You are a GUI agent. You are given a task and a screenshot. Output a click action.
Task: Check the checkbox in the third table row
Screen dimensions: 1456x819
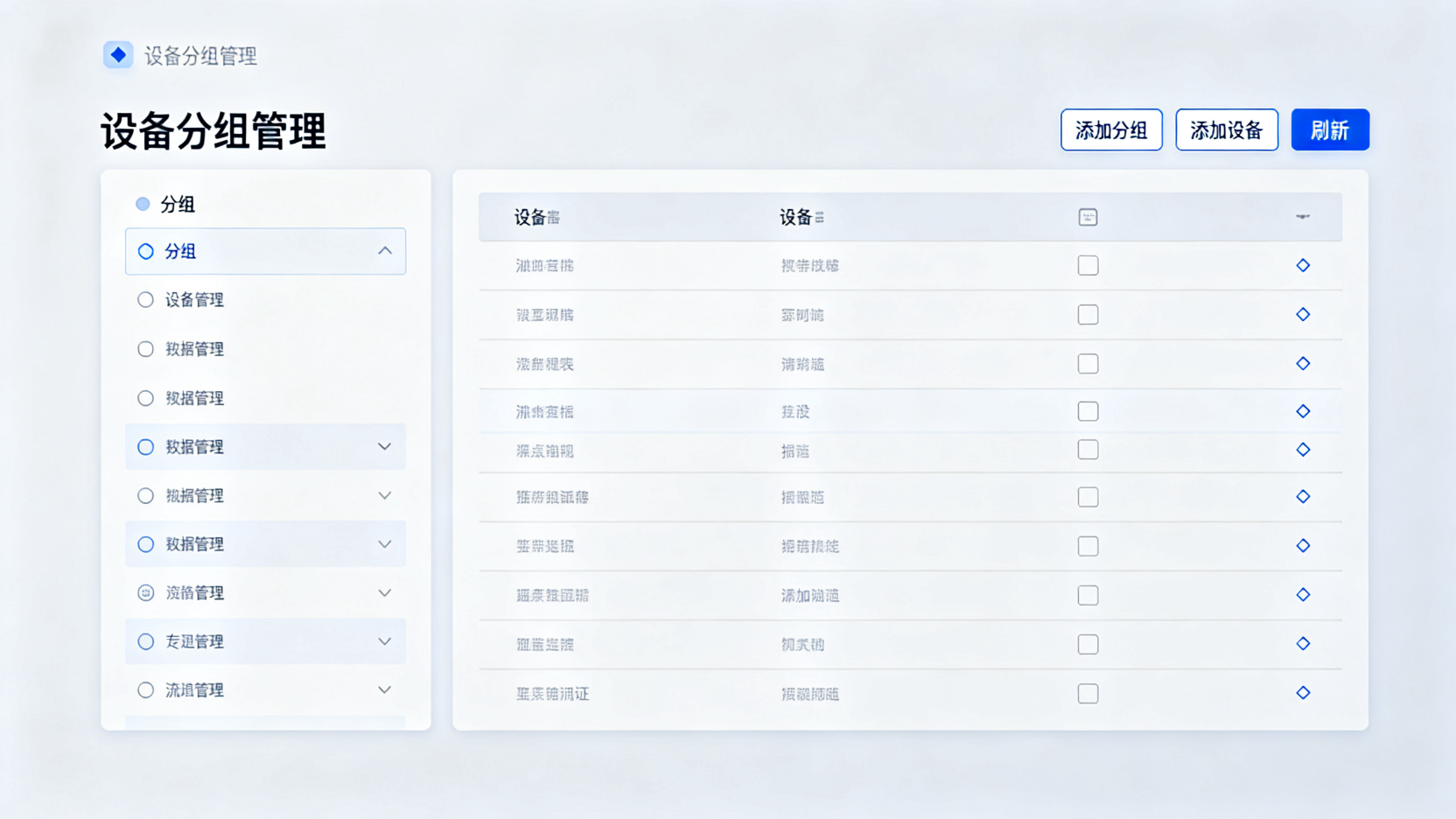(x=1088, y=363)
